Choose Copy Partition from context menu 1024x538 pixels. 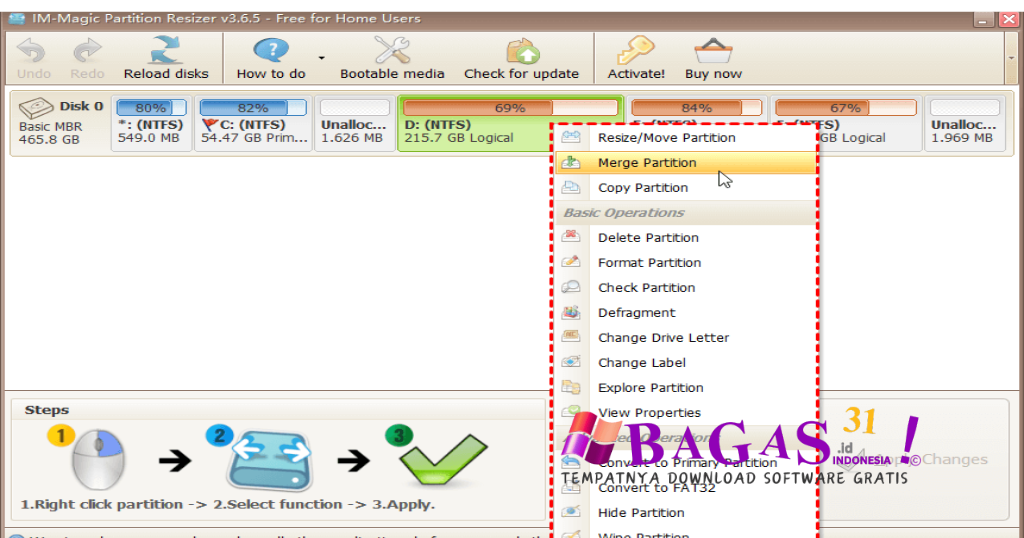point(686,187)
